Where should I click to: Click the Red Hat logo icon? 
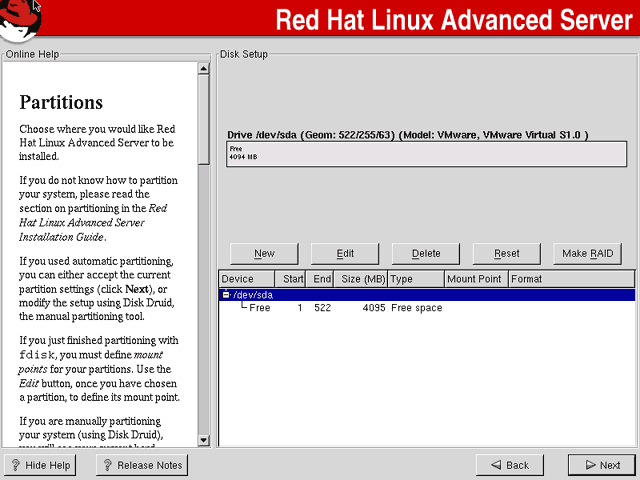pyautogui.click(x=20, y=20)
